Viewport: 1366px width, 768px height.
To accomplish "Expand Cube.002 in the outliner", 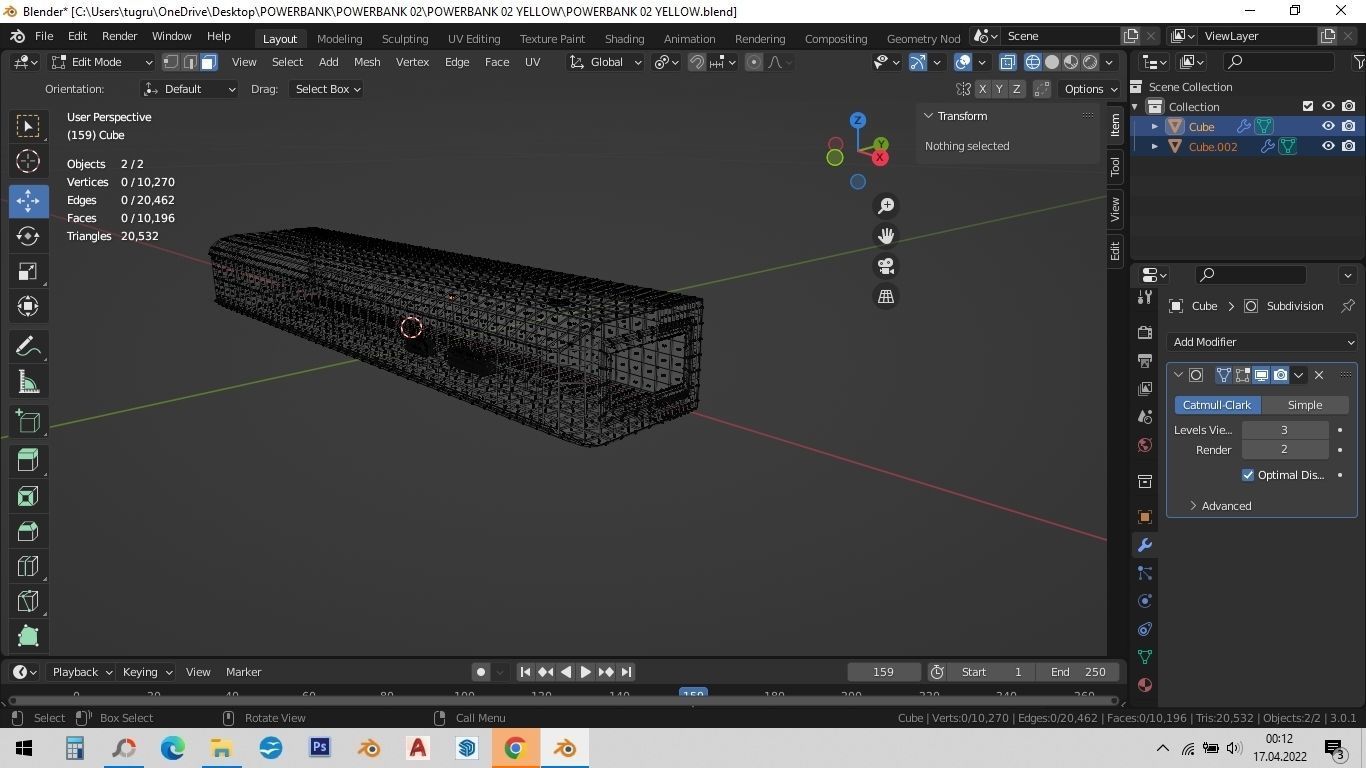I will click(x=1155, y=146).
